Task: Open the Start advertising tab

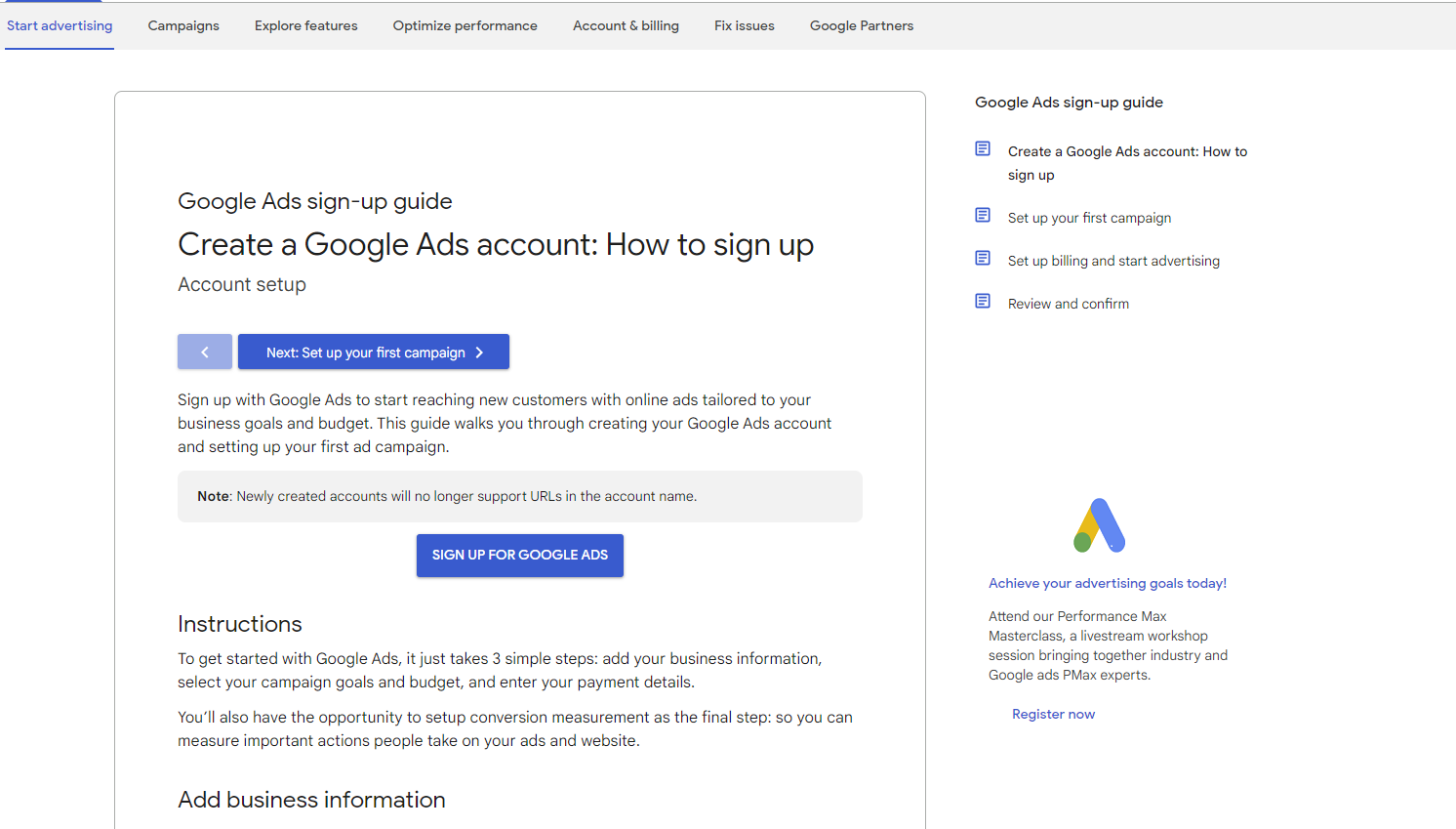Action: pos(60,25)
